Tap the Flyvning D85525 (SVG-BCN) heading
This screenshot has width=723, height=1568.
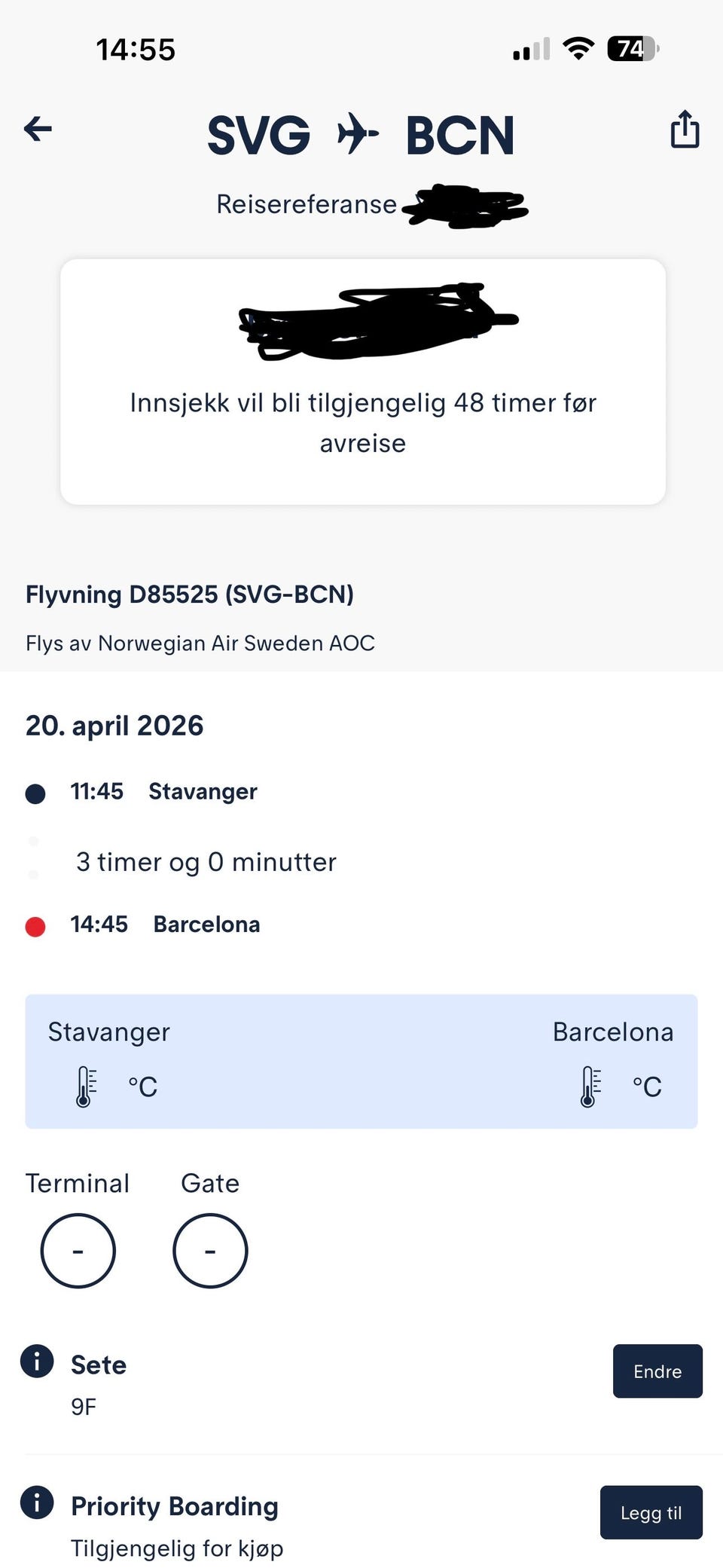pyautogui.click(x=190, y=594)
